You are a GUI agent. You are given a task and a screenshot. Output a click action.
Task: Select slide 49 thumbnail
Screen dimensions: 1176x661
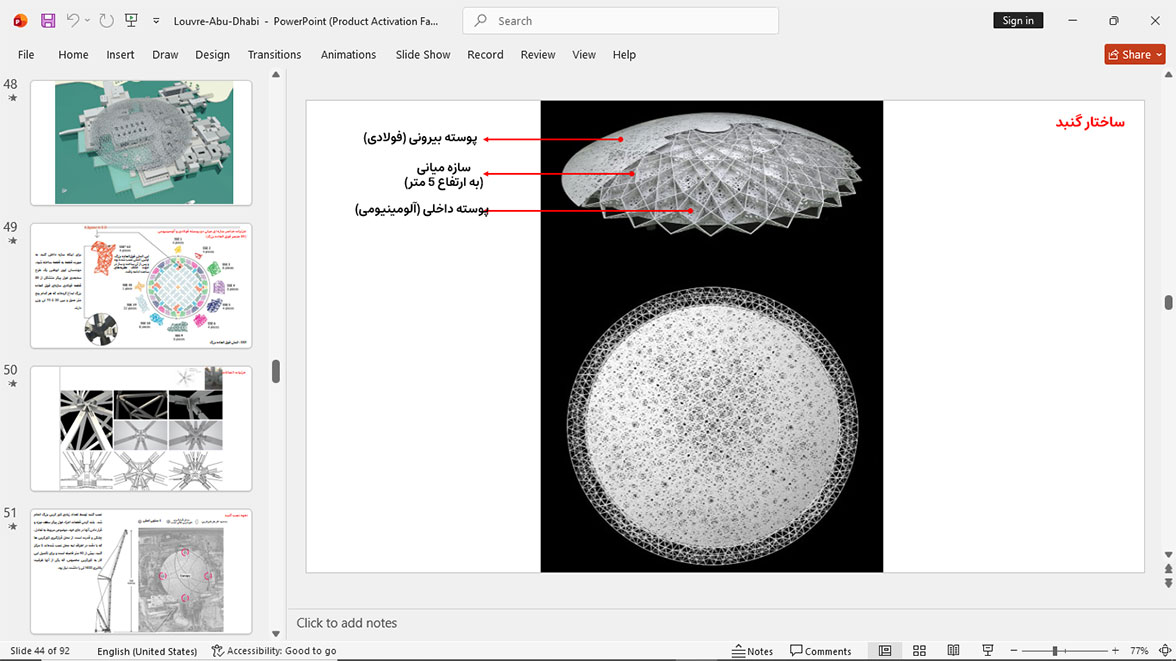[x=141, y=286]
